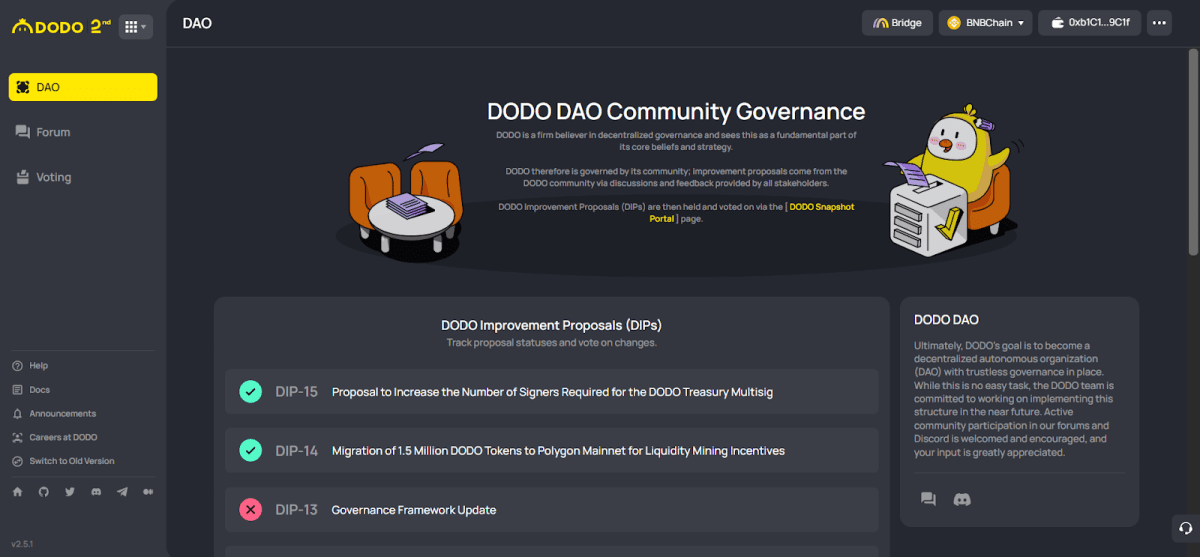Viewport: 1200px width, 557px height.
Task: Click the Careers at DODO icon
Action: pyautogui.click(x=17, y=438)
